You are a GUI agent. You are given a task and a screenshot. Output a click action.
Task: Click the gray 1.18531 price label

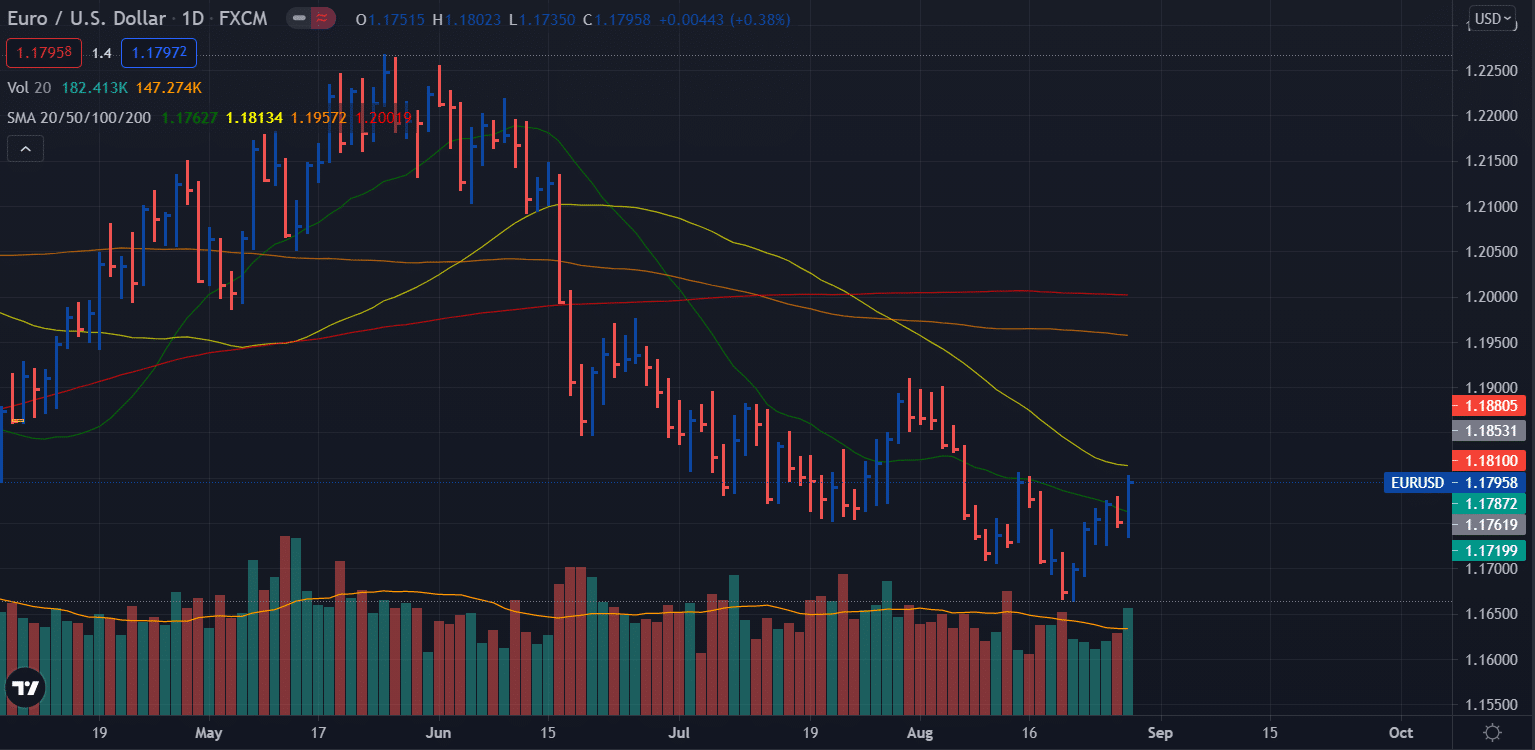[x=1491, y=432]
